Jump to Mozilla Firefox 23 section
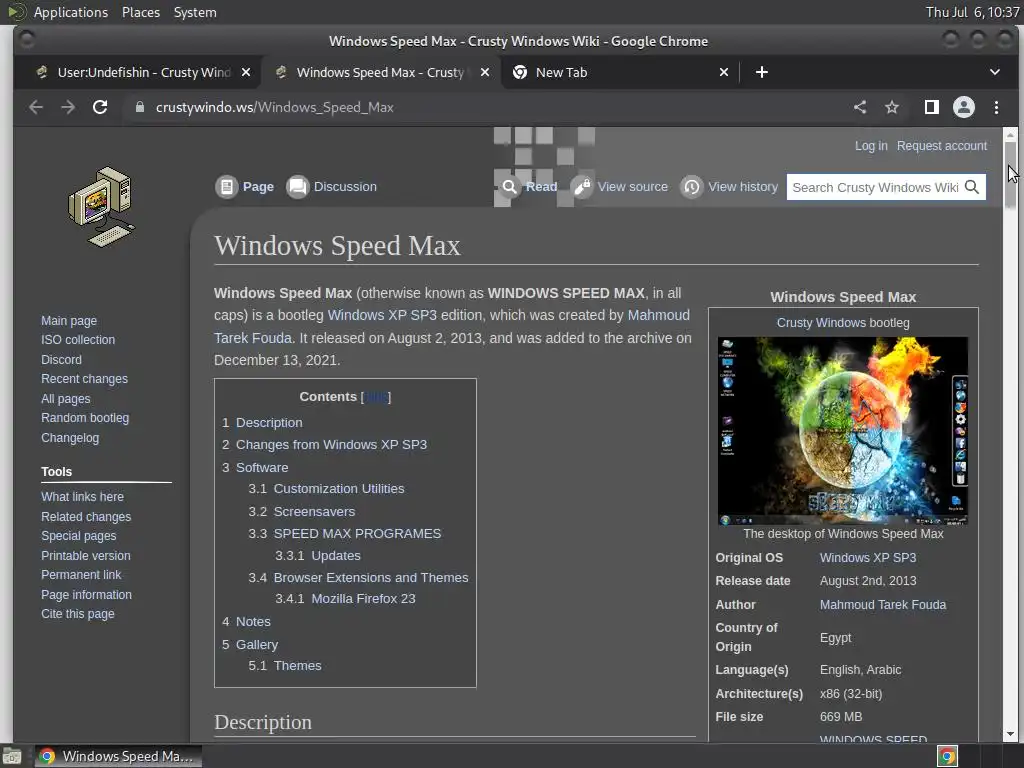The height and width of the screenshot is (768, 1024). pyautogui.click(x=363, y=598)
